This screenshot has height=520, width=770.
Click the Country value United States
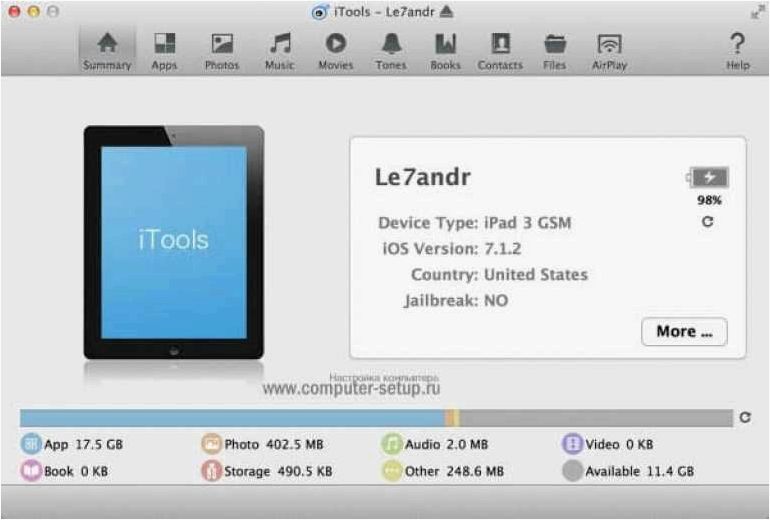coord(536,274)
